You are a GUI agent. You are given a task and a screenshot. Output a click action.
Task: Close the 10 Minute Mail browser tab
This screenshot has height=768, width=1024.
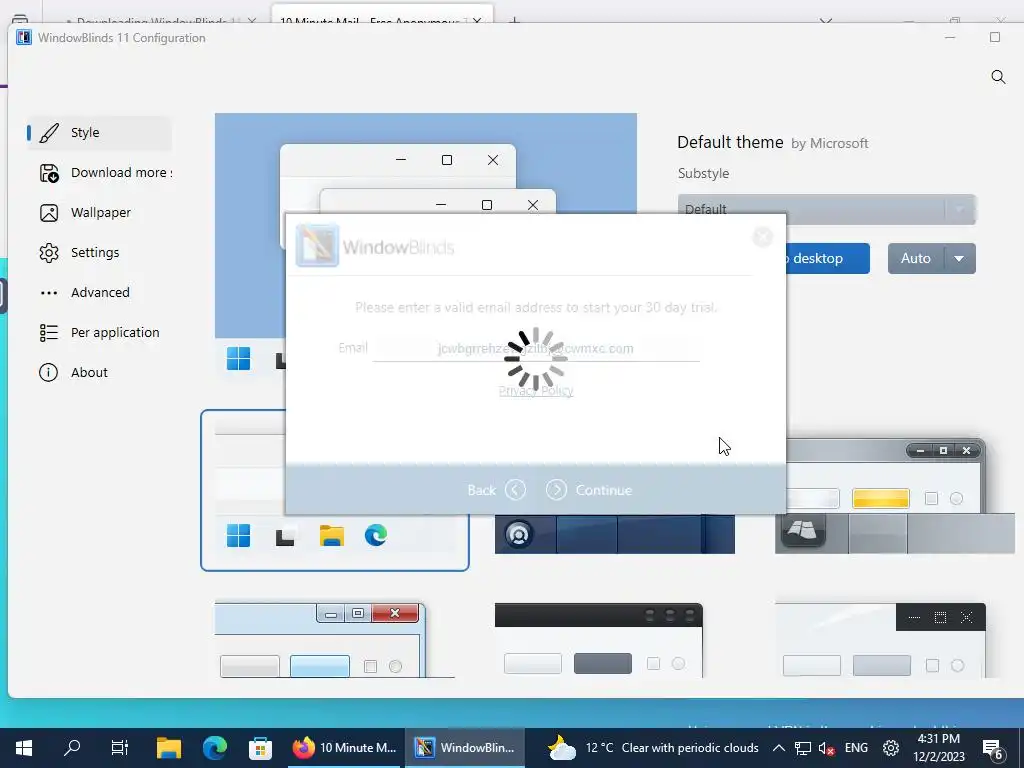[x=477, y=20]
